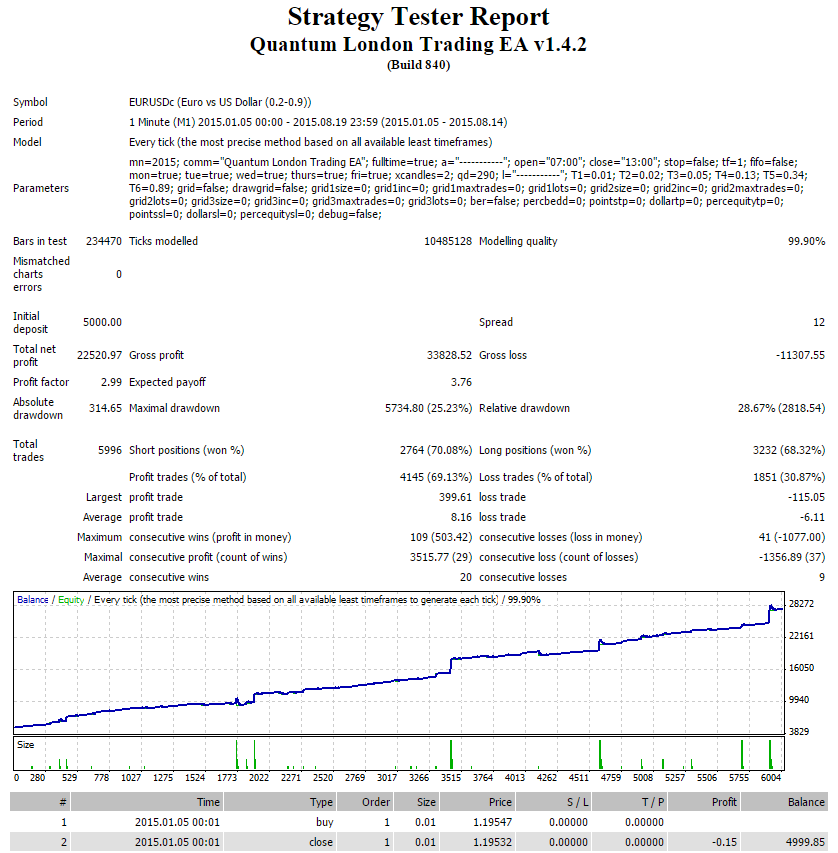
Task: Click the Long positions value 3232 (68.32%)
Action: pyautogui.click(x=788, y=450)
